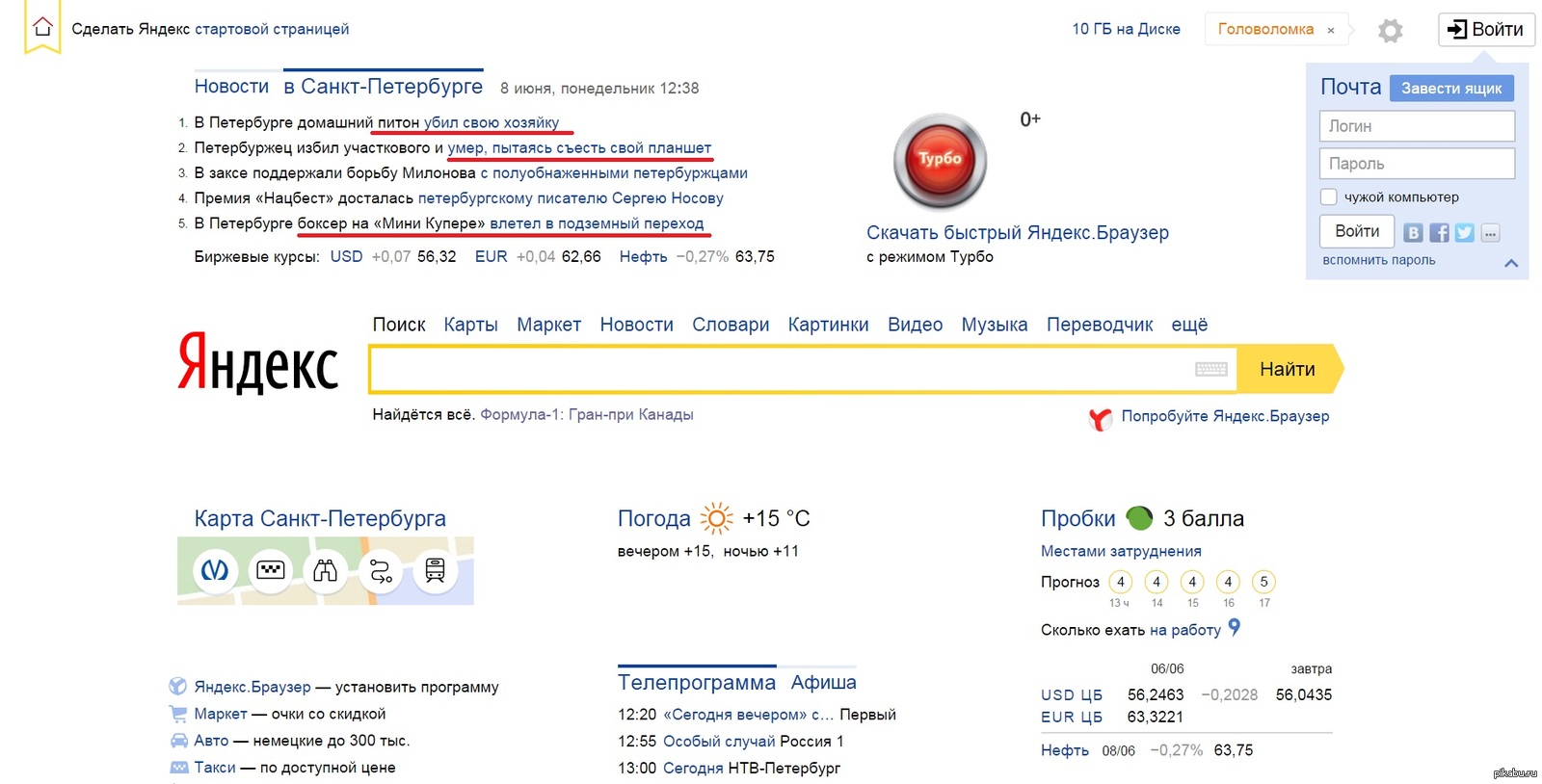Click Войти button in mail panel
This screenshot has width=1542, height=784.
(x=1356, y=231)
